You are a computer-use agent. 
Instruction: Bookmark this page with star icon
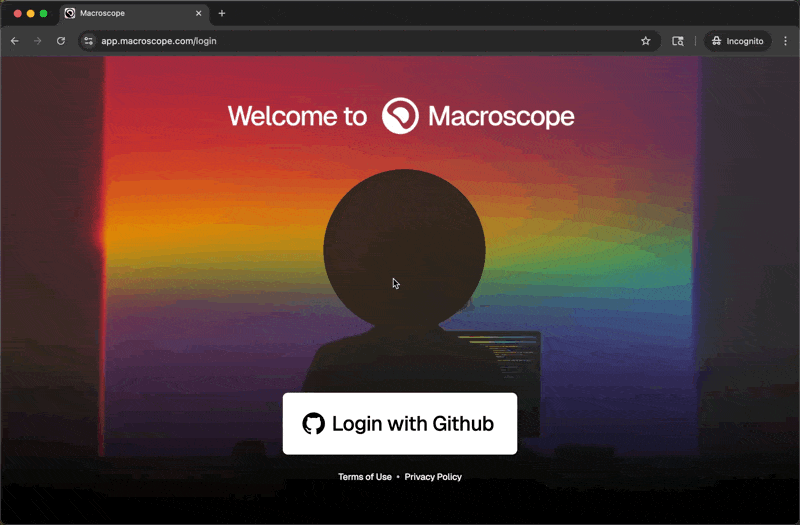pyautogui.click(x=645, y=41)
